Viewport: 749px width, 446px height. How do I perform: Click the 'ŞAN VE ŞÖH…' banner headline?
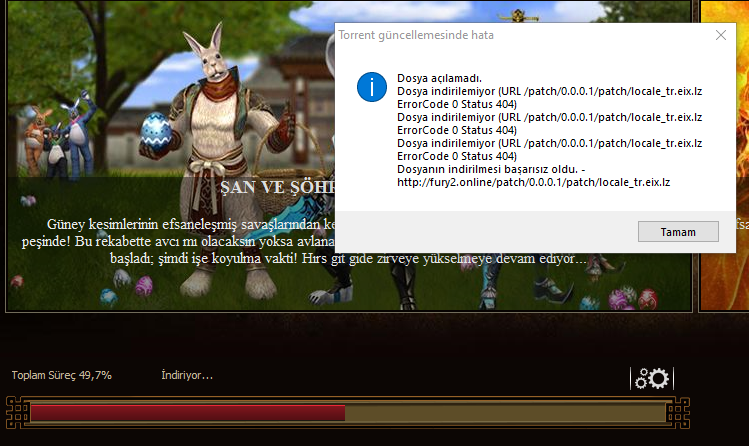[277, 187]
